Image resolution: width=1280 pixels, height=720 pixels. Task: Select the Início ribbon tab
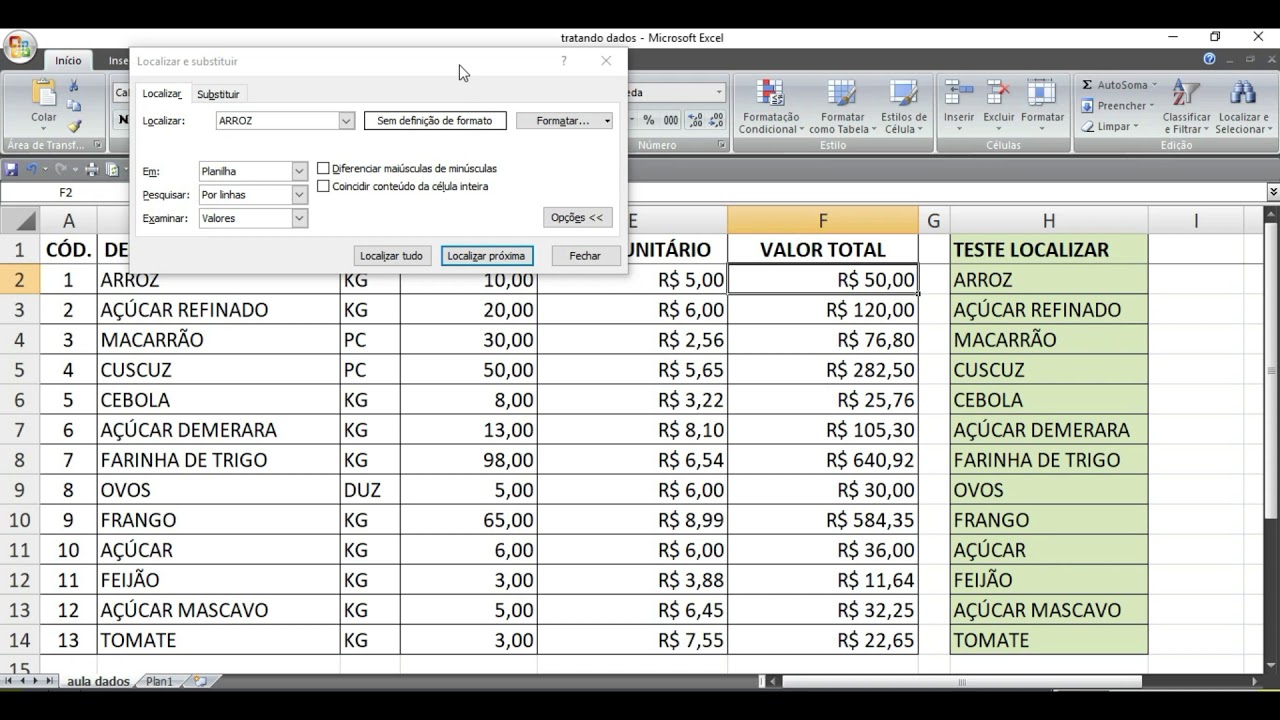[x=68, y=60]
